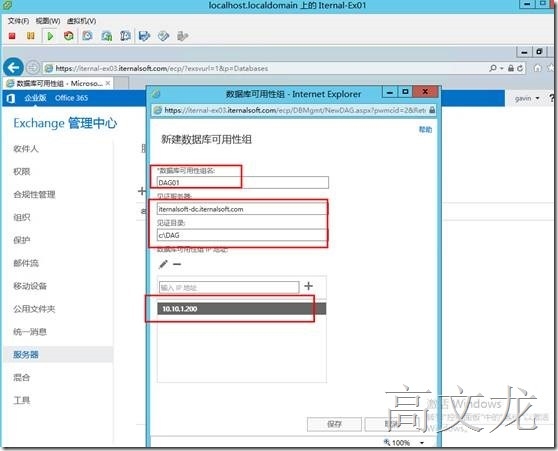Open the search dropdown arrow in address bar
The height and width of the screenshot is (451, 558).
pos(502,68)
